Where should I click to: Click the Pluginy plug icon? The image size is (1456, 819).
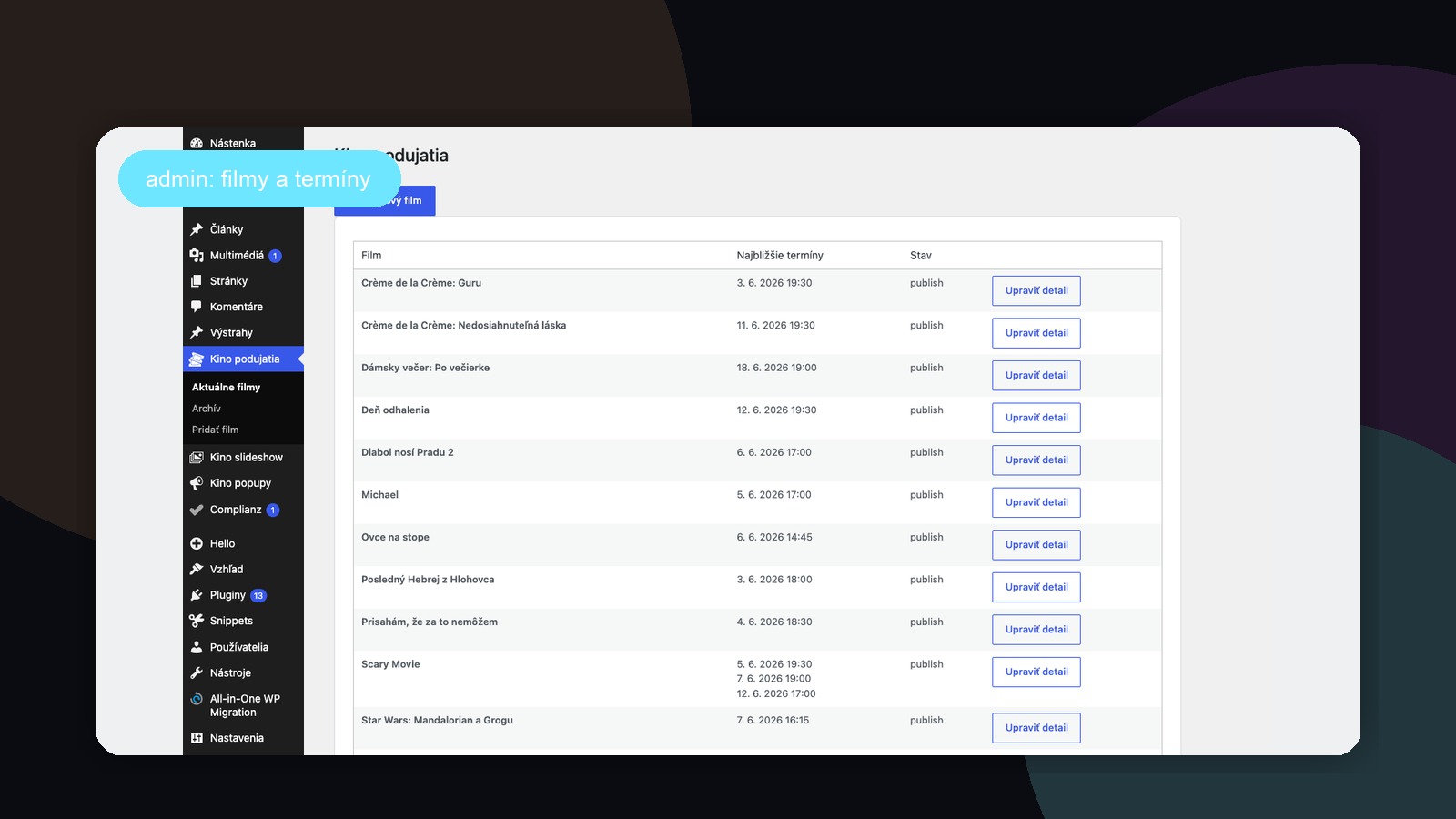coord(197,595)
